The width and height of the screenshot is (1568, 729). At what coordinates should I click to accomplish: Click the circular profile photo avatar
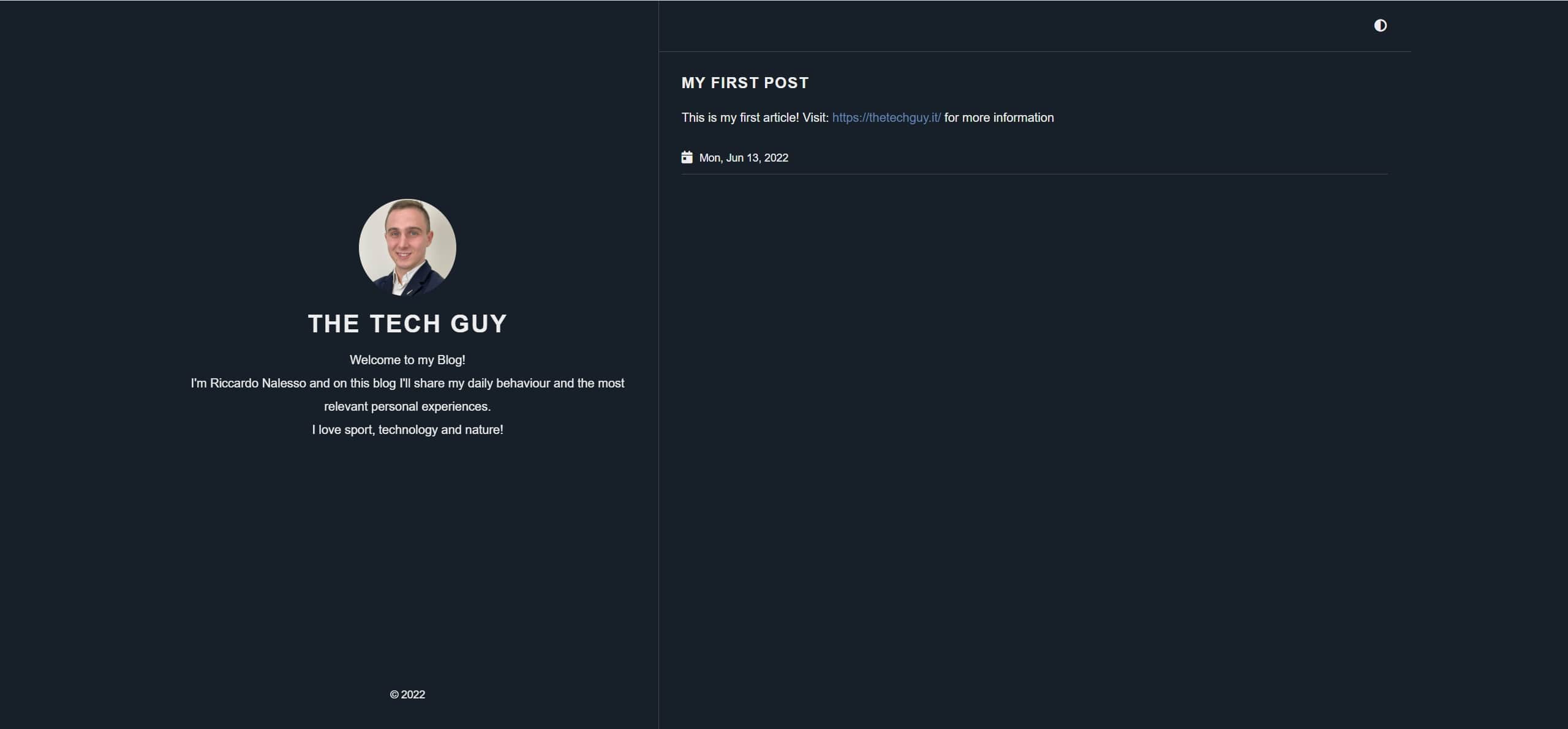tap(407, 247)
